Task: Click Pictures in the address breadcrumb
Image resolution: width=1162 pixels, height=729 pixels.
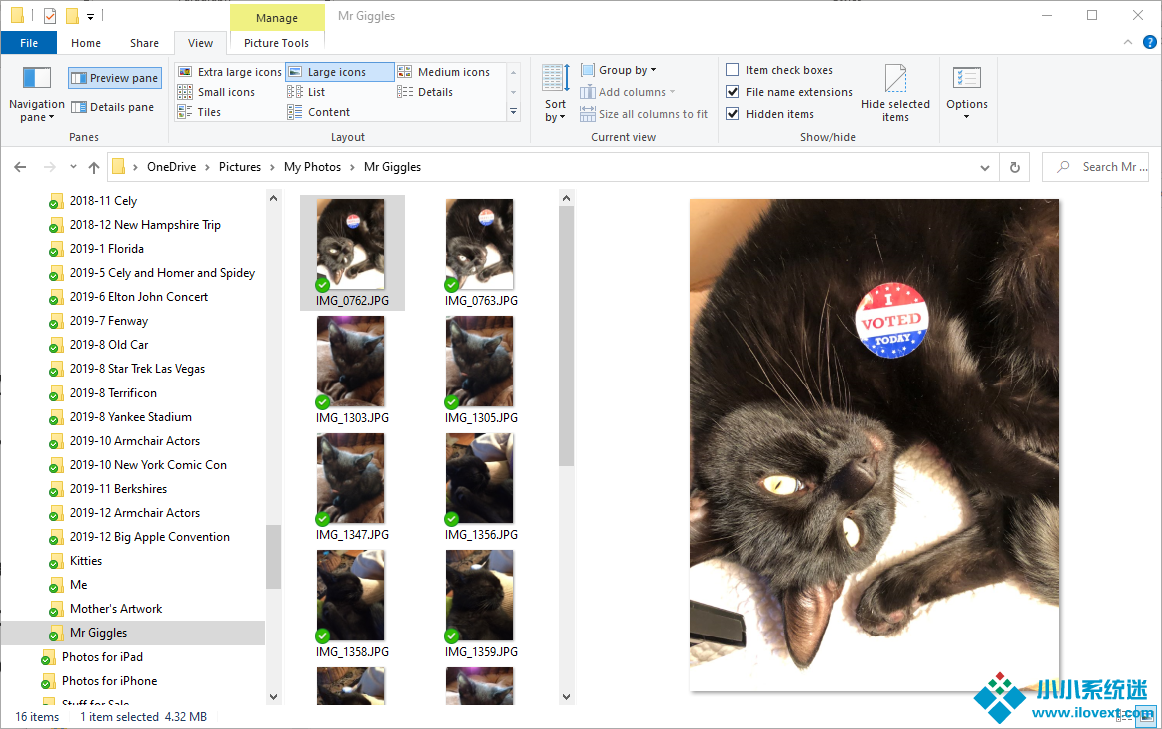Action: pos(239,167)
